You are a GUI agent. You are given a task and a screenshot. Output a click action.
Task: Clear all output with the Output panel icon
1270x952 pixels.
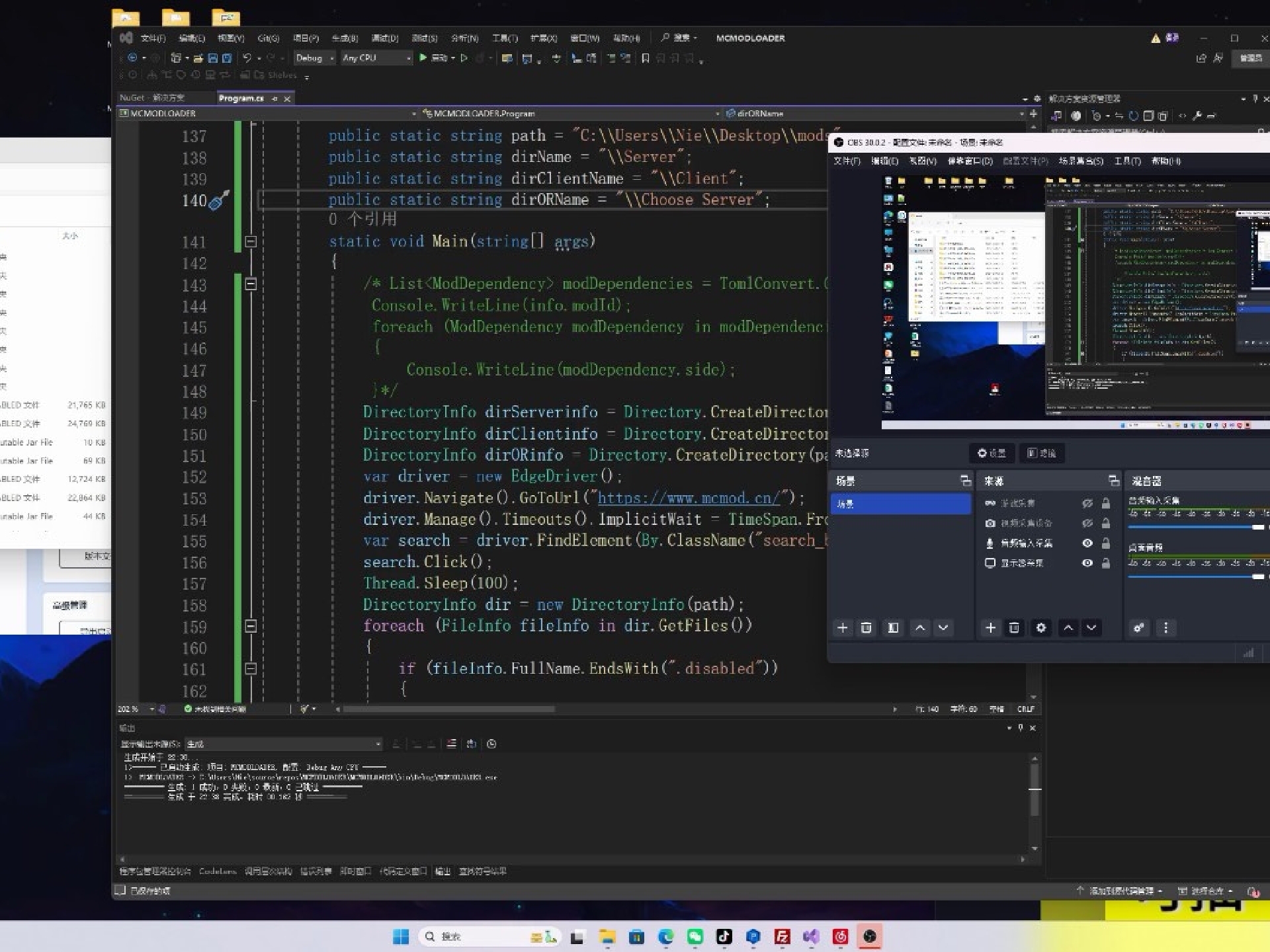pos(451,744)
